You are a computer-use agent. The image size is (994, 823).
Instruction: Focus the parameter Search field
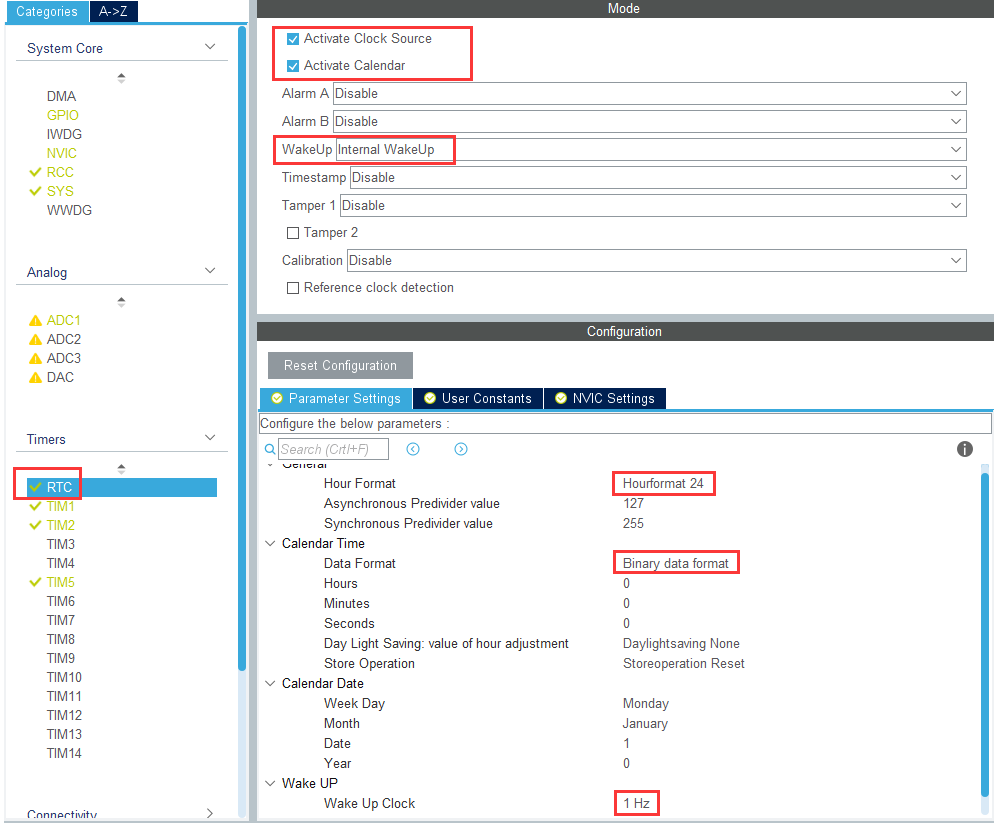(x=333, y=449)
